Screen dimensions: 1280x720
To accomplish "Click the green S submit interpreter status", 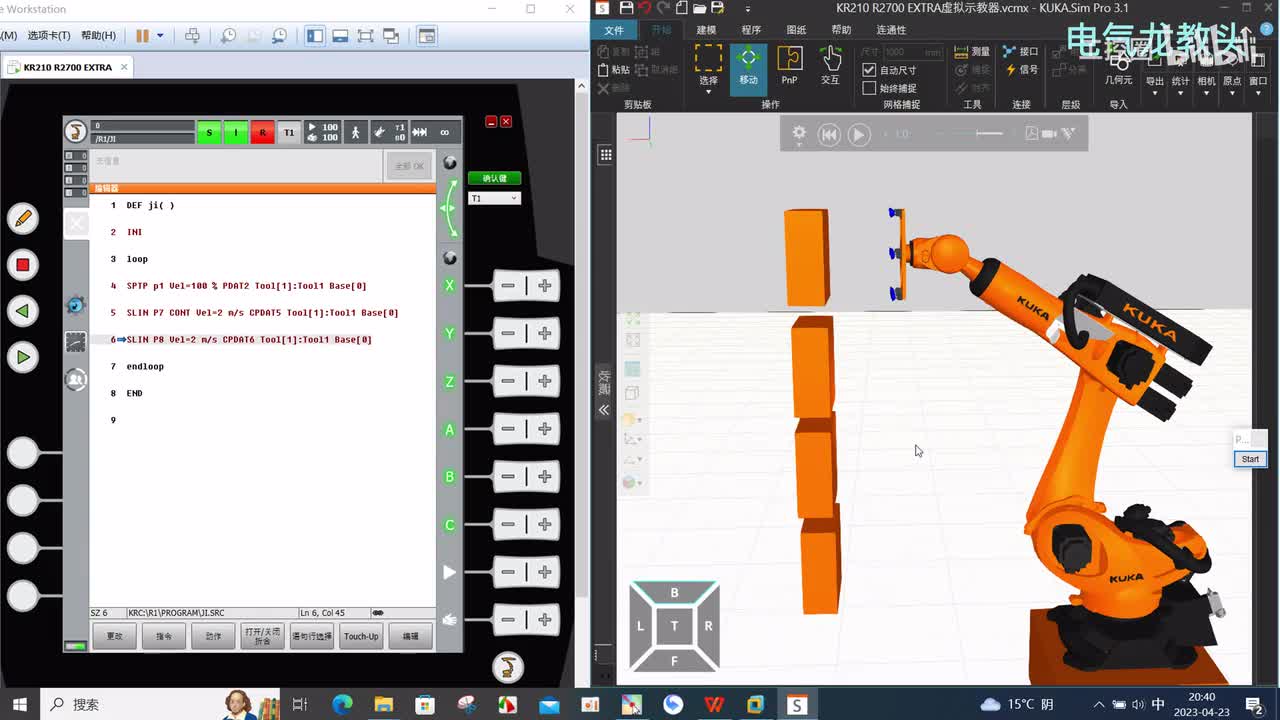I will pos(209,132).
